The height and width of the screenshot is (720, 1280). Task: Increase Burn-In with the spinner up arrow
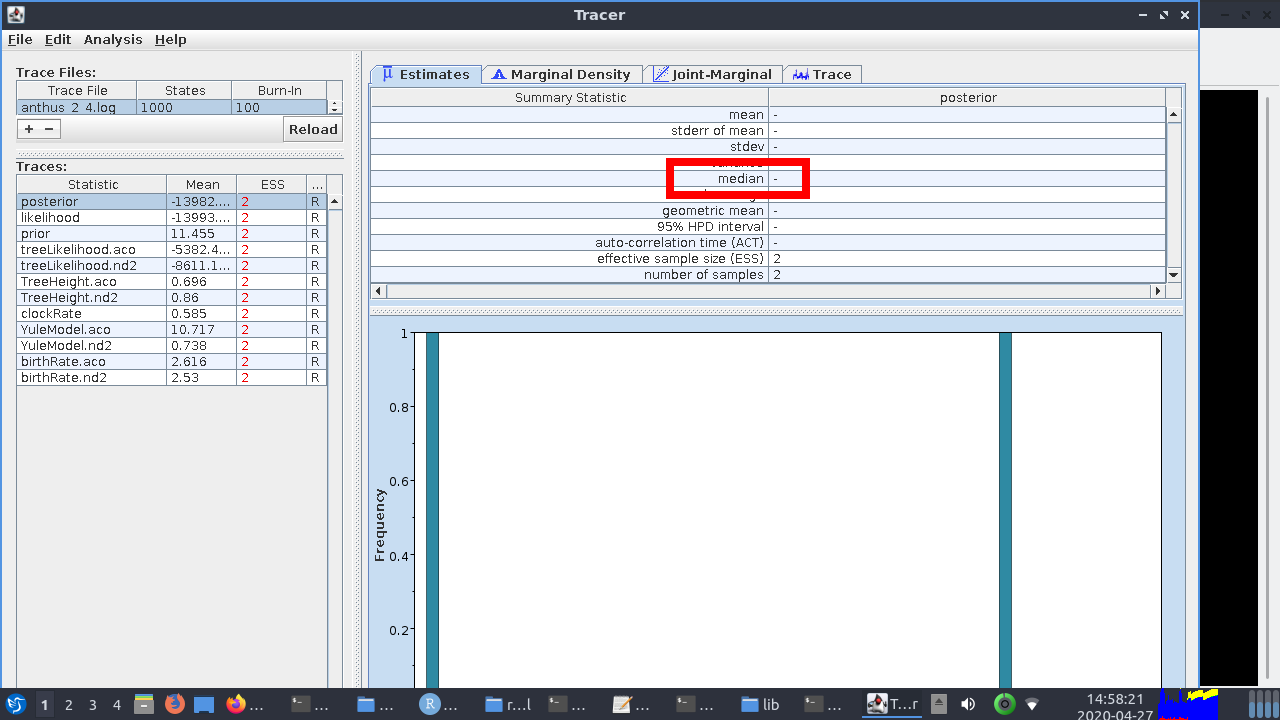pos(333,103)
